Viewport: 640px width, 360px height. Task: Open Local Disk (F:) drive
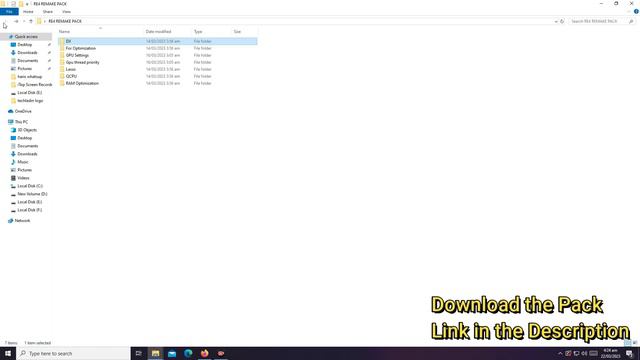(x=29, y=210)
